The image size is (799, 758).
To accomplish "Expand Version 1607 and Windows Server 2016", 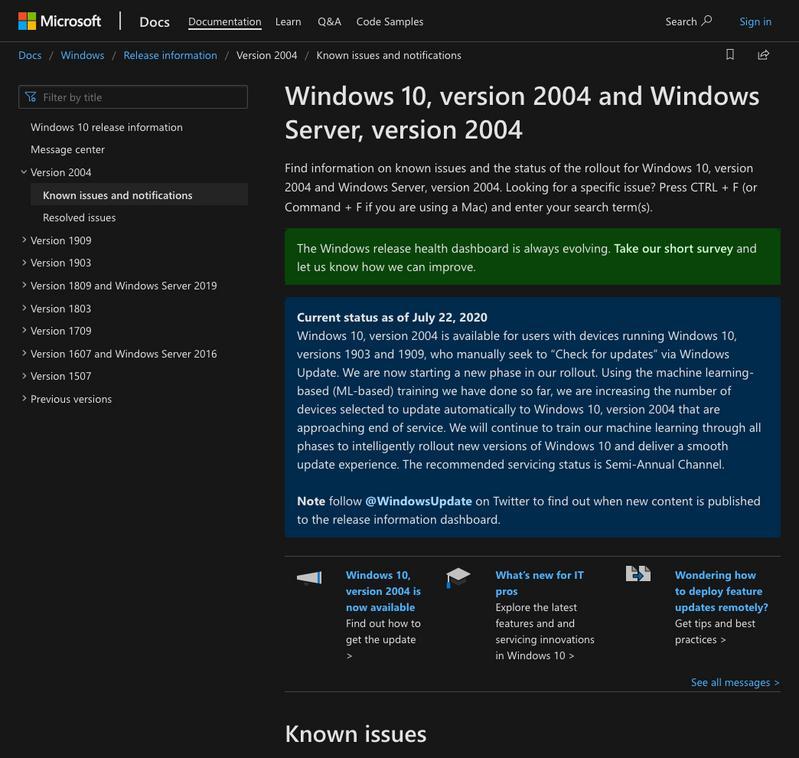I will click(x=23, y=354).
